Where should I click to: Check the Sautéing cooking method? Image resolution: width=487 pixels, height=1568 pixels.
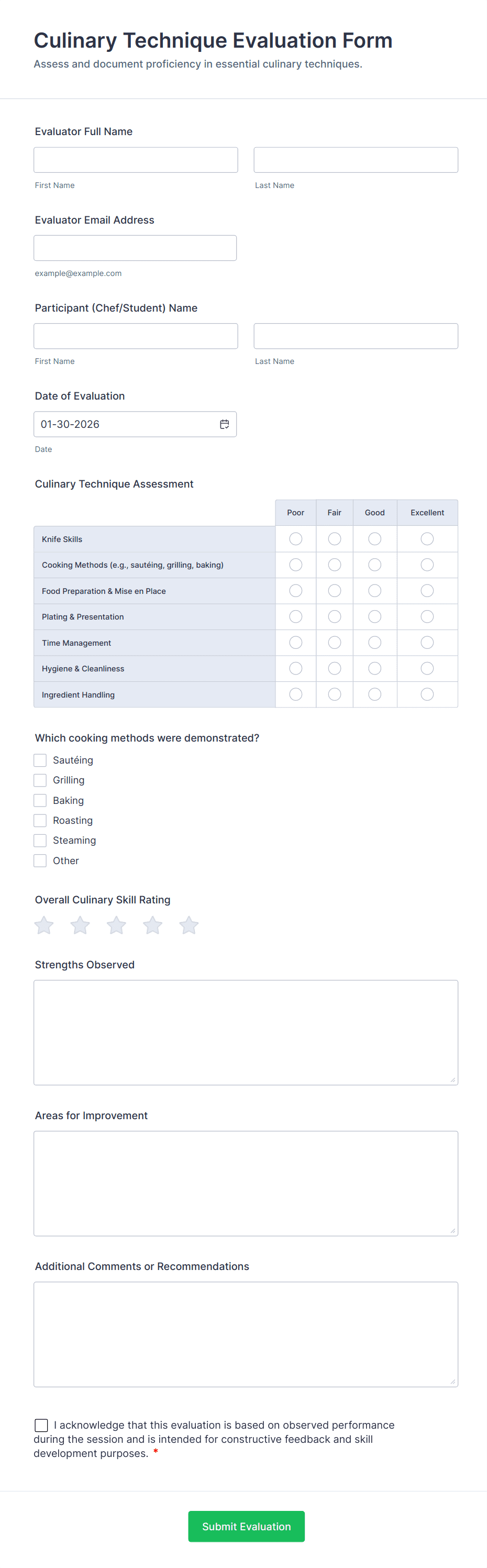tap(40, 760)
